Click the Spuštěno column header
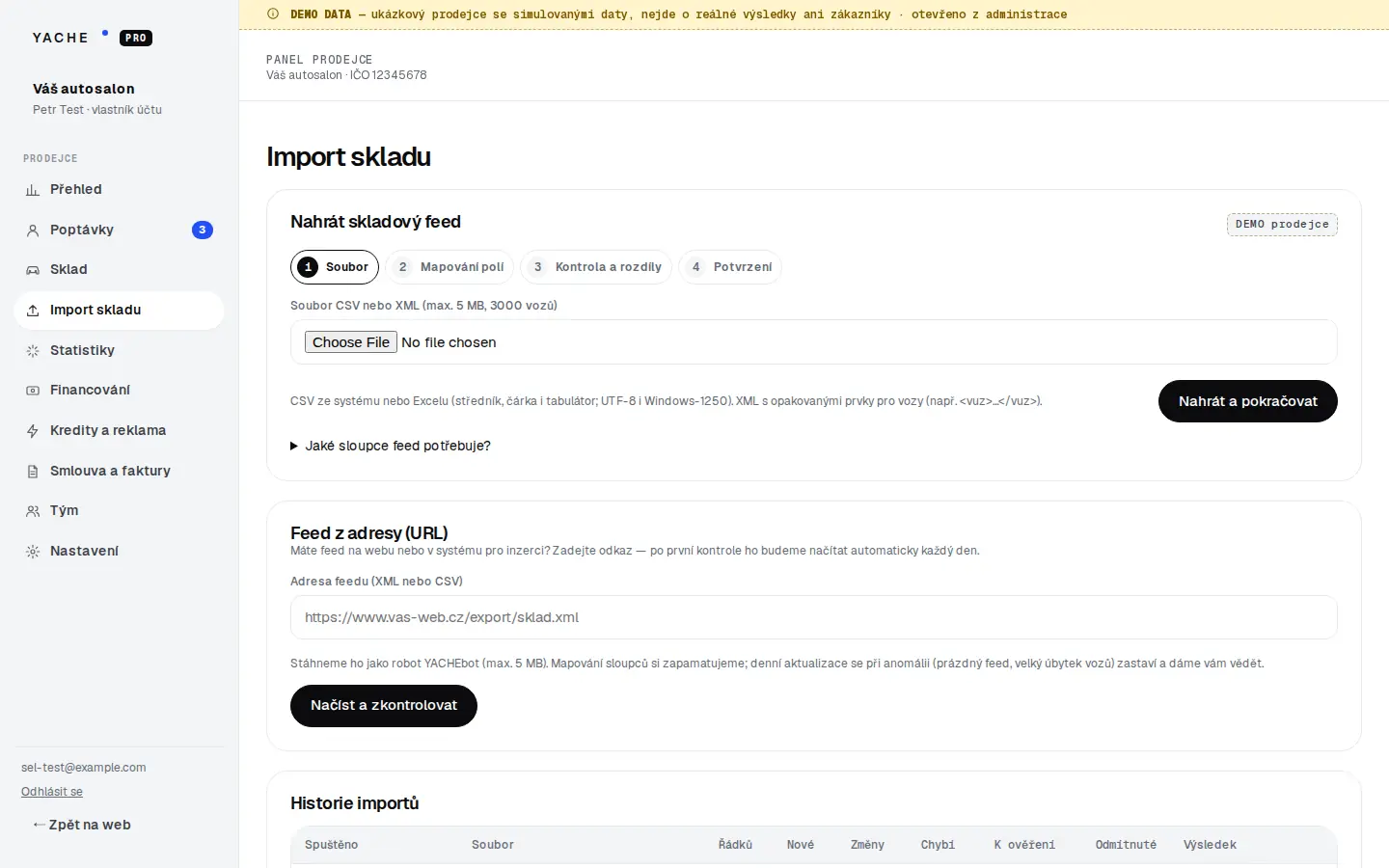The image size is (1389, 868). pos(332,845)
